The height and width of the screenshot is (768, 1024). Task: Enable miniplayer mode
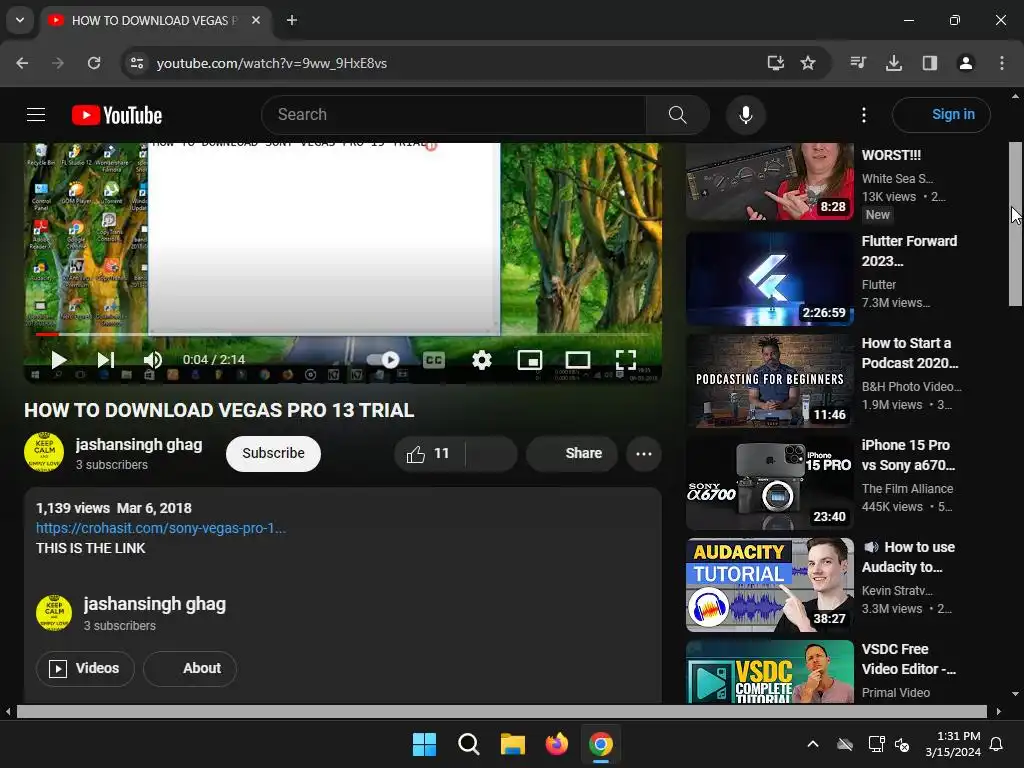[x=530, y=360]
